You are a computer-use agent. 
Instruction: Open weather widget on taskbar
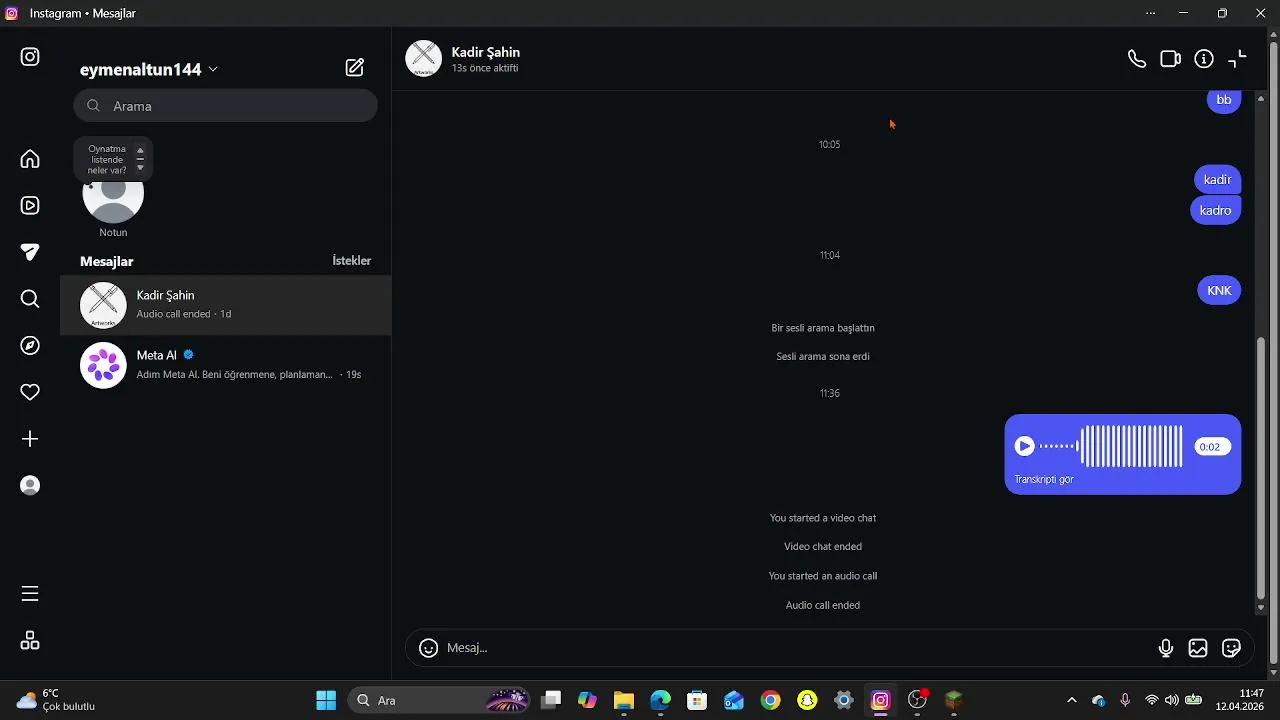(x=56, y=700)
